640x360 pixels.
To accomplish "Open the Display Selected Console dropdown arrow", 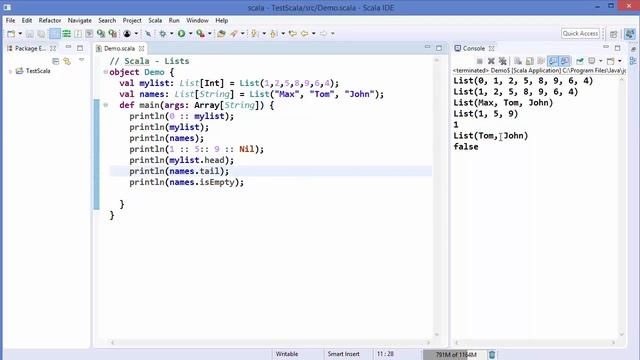I will point(600,61).
